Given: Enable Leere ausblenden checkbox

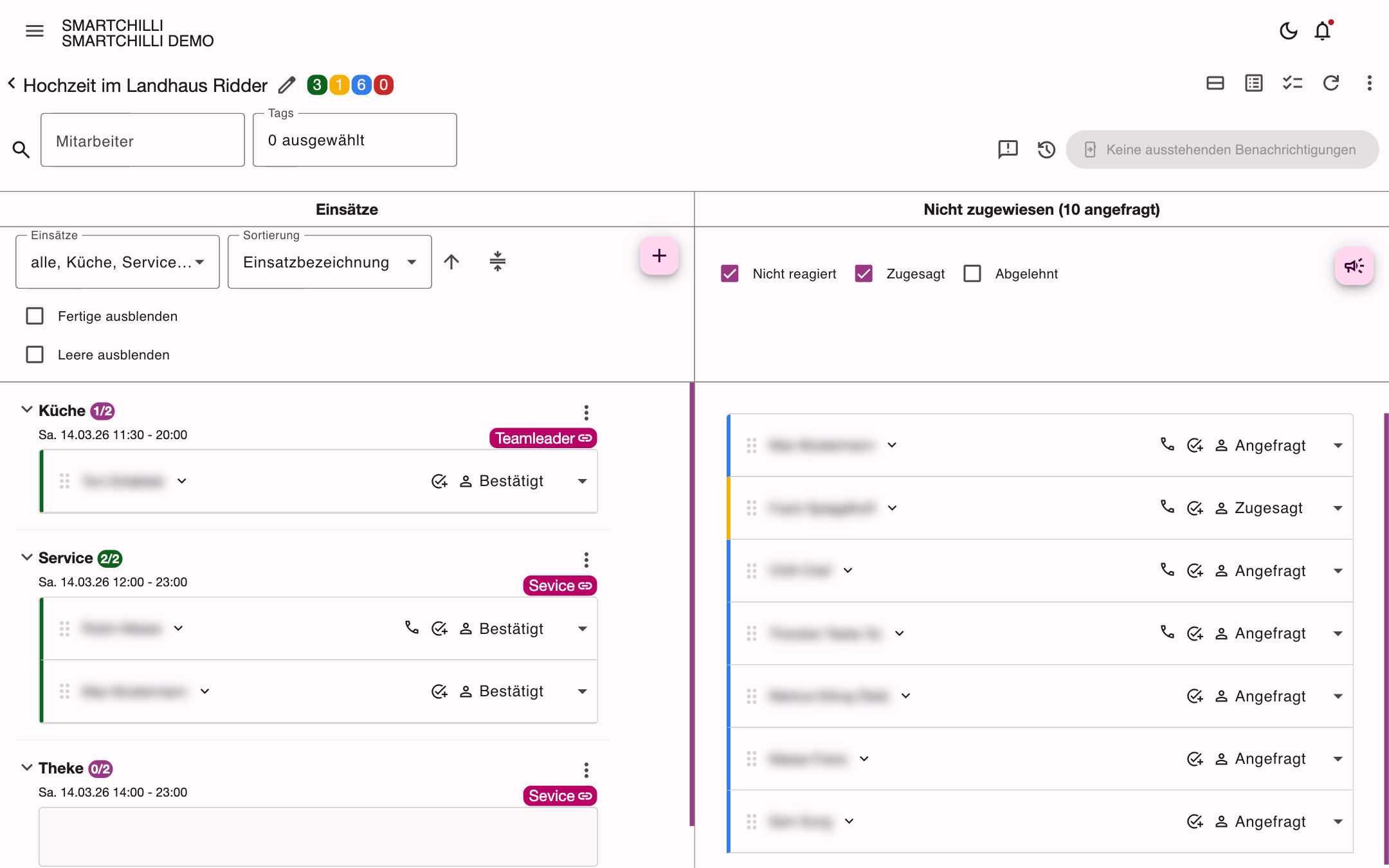Looking at the screenshot, I should 35,354.
